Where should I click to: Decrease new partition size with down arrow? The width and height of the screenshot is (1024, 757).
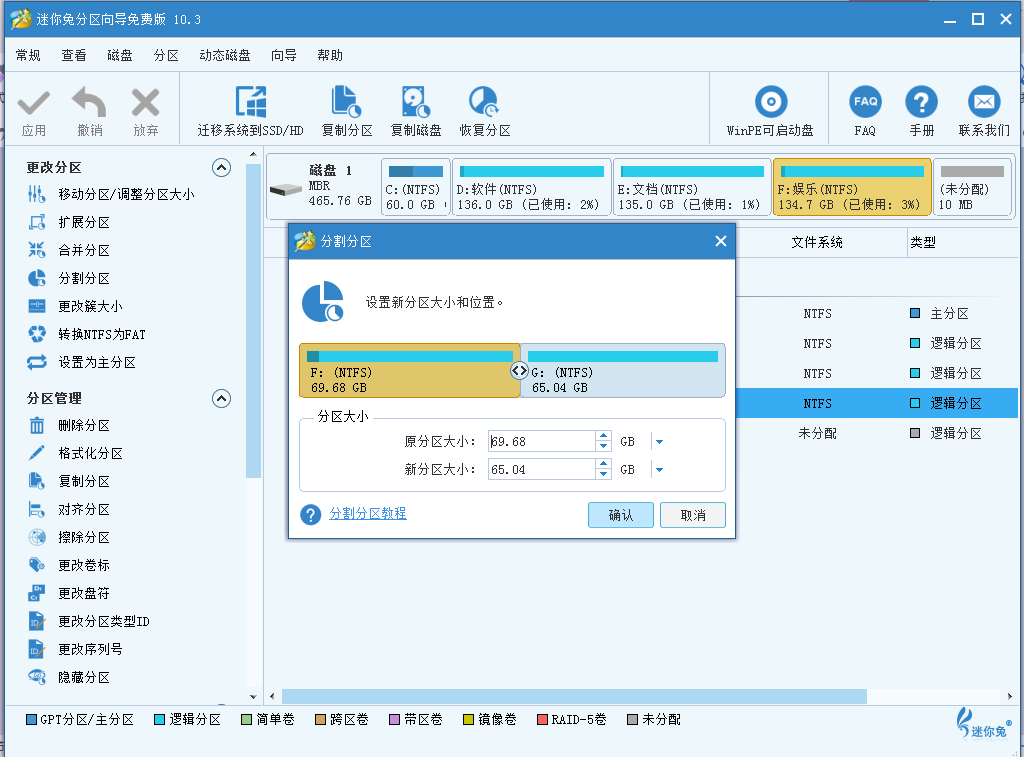(x=603, y=474)
